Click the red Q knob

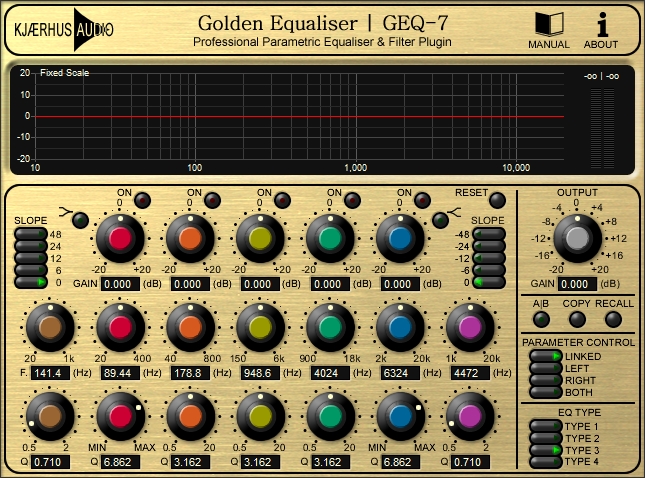pos(120,416)
